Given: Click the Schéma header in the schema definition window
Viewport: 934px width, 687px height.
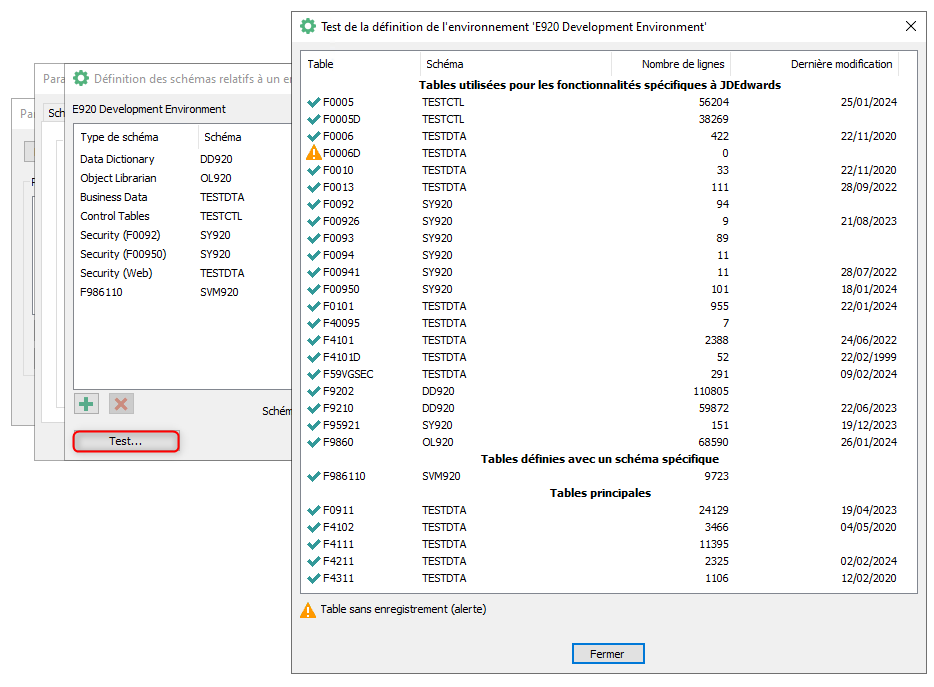Looking at the screenshot, I should pos(245,137).
